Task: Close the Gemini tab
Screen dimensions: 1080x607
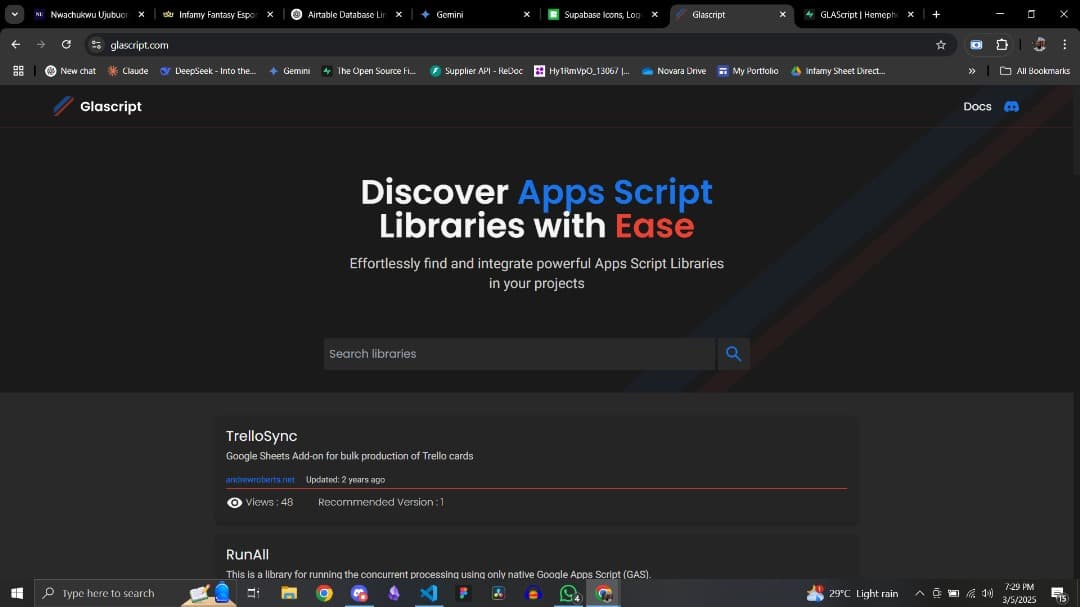Action: click(x=527, y=14)
